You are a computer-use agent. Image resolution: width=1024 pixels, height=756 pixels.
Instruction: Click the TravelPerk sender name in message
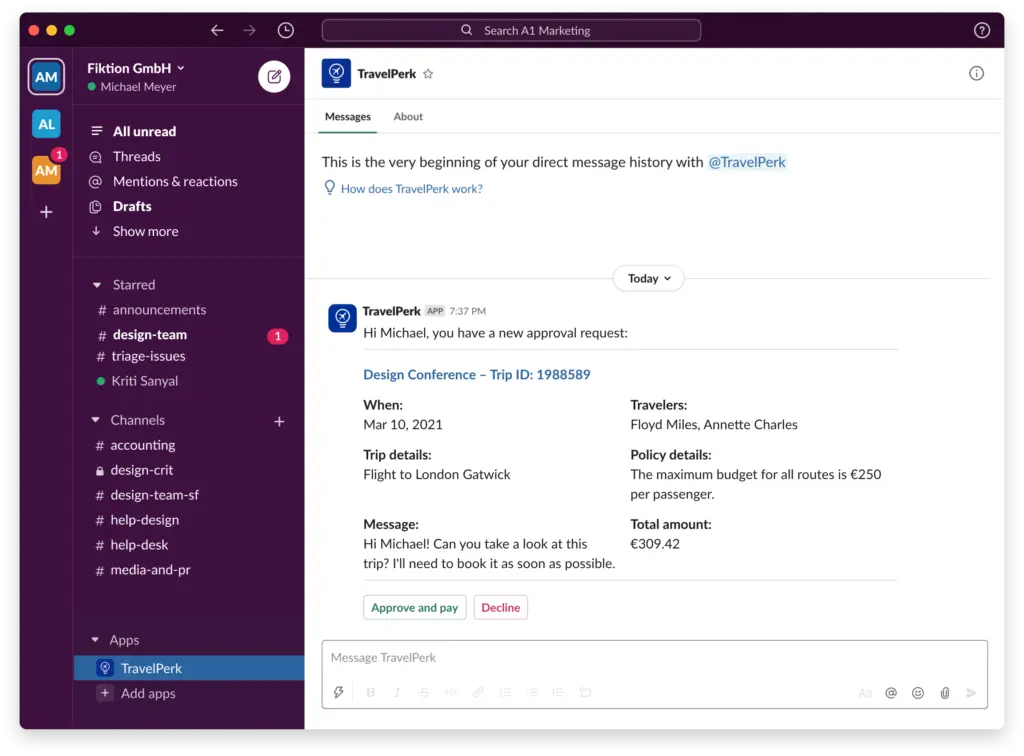pos(391,311)
